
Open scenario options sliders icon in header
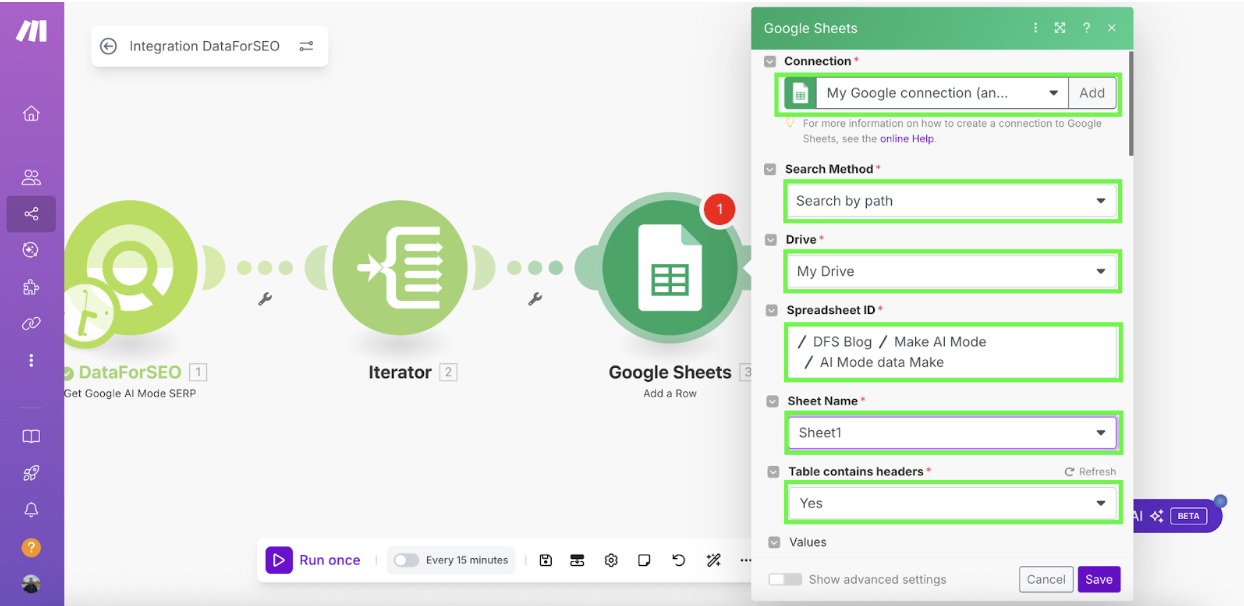[306, 46]
